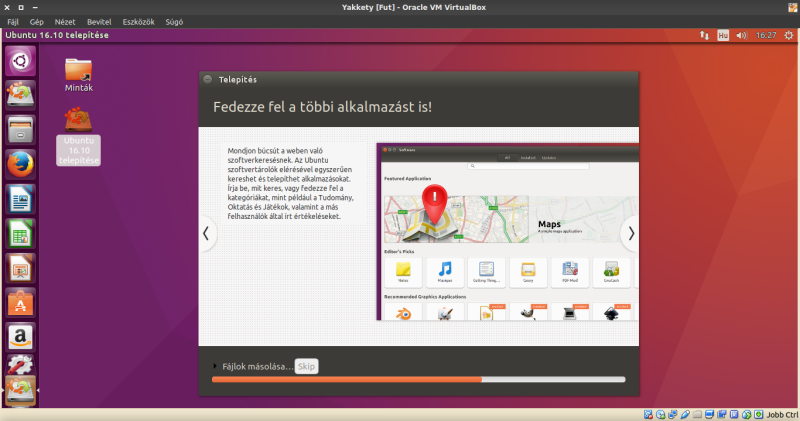Open LibreOffice Calc in the launcher
Screen dimensions: 800x421
20,234
